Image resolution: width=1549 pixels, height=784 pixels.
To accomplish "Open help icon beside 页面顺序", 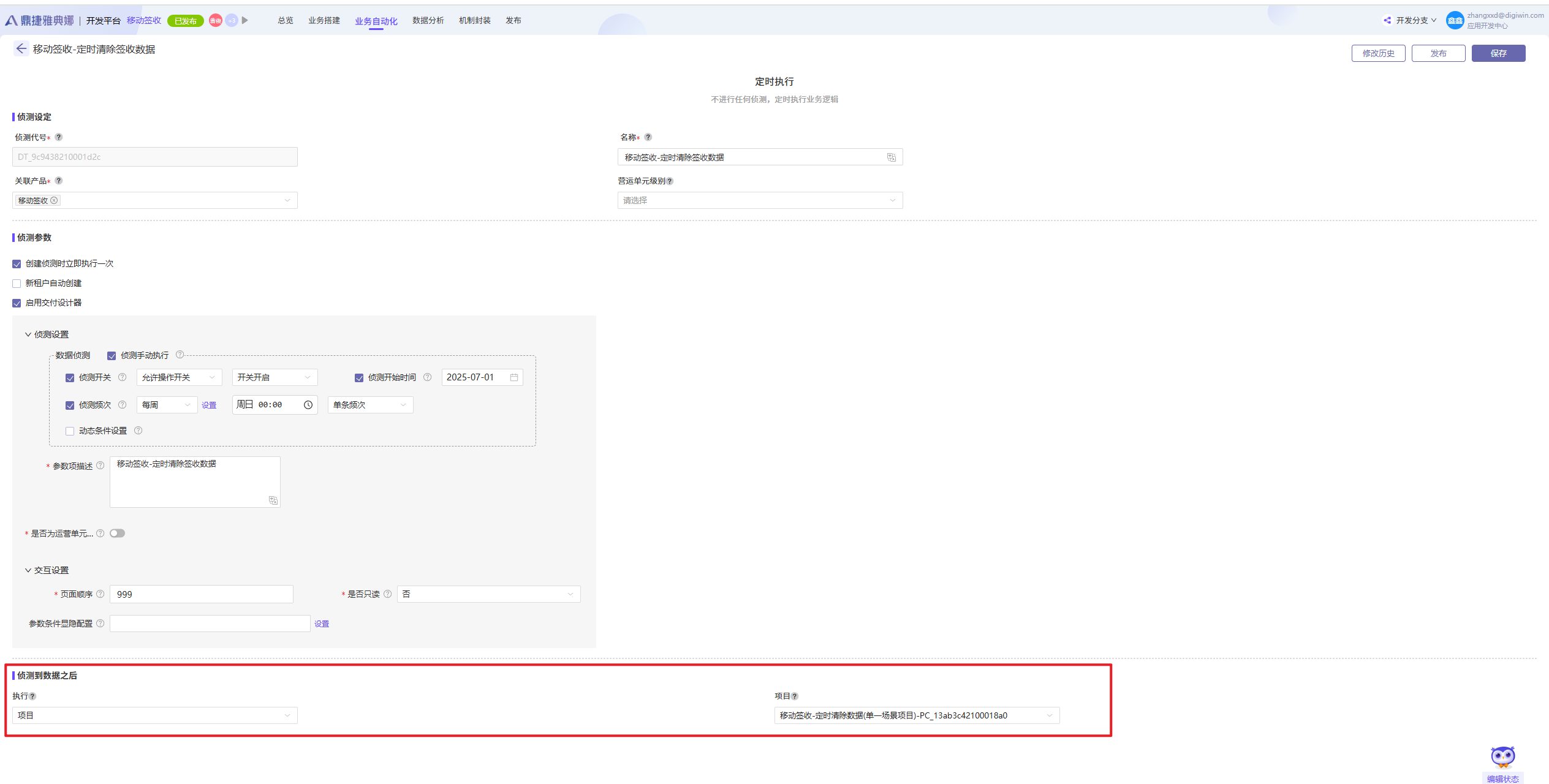I will (100, 594).
